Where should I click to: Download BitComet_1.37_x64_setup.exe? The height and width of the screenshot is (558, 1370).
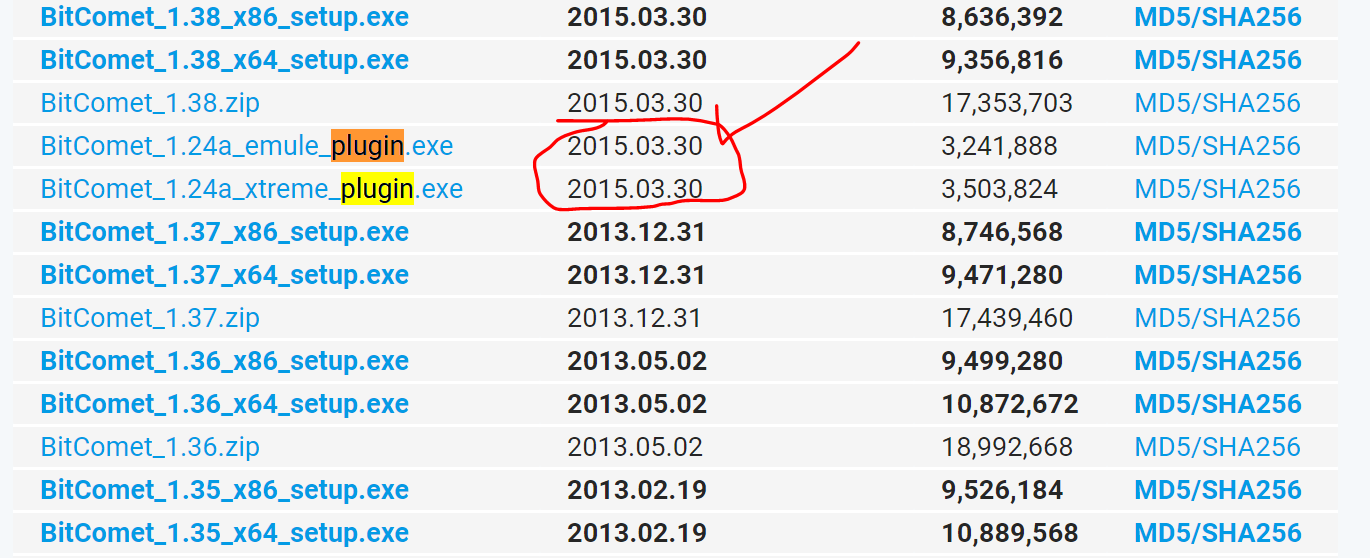click(x=225, y=275)
